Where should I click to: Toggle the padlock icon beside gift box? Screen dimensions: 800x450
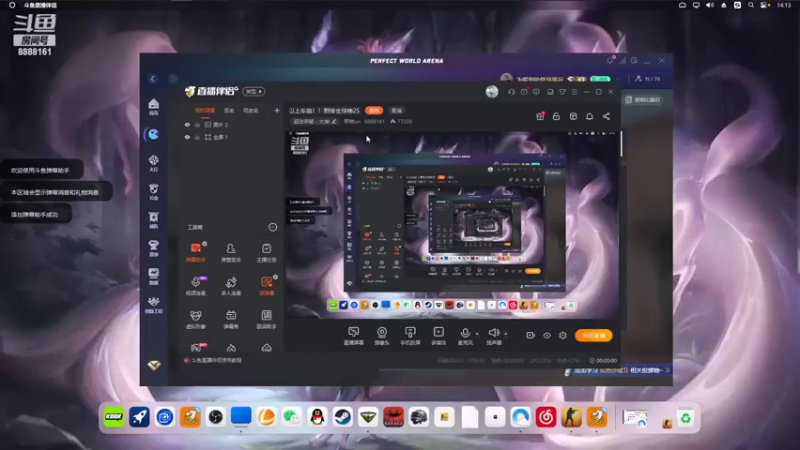pyautogui.click(x=556, y=116)
